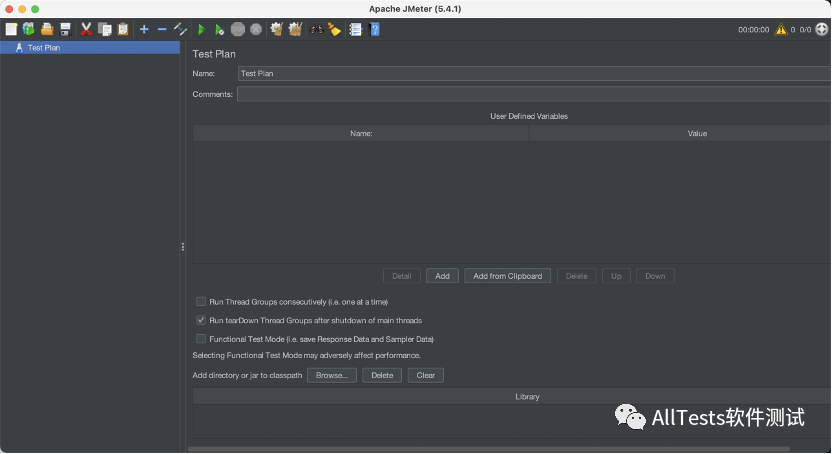The image size is (832, 454).
Task: Open Search using the binoculars icon
Action: point(317,29)
